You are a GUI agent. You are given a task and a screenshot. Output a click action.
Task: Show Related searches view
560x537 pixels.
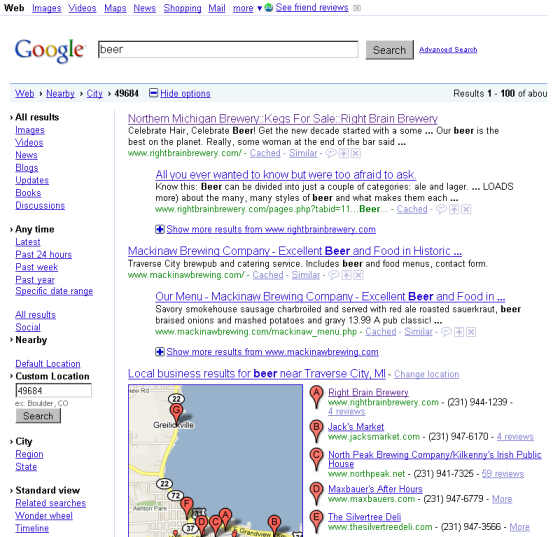(x=50, y=503)
